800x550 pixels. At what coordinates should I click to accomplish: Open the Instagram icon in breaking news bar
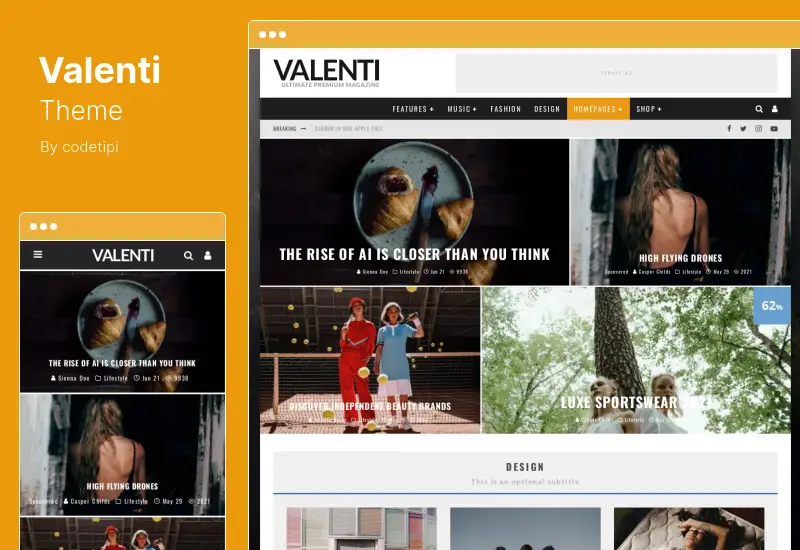click(x=759, y=129)
